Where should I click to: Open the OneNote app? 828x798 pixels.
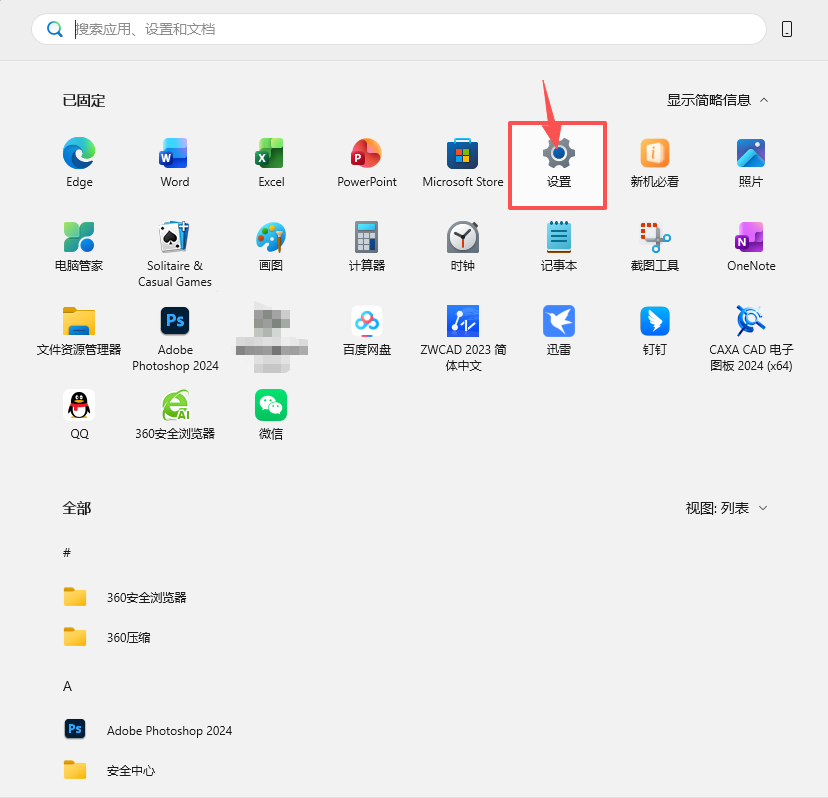[750, 247]
